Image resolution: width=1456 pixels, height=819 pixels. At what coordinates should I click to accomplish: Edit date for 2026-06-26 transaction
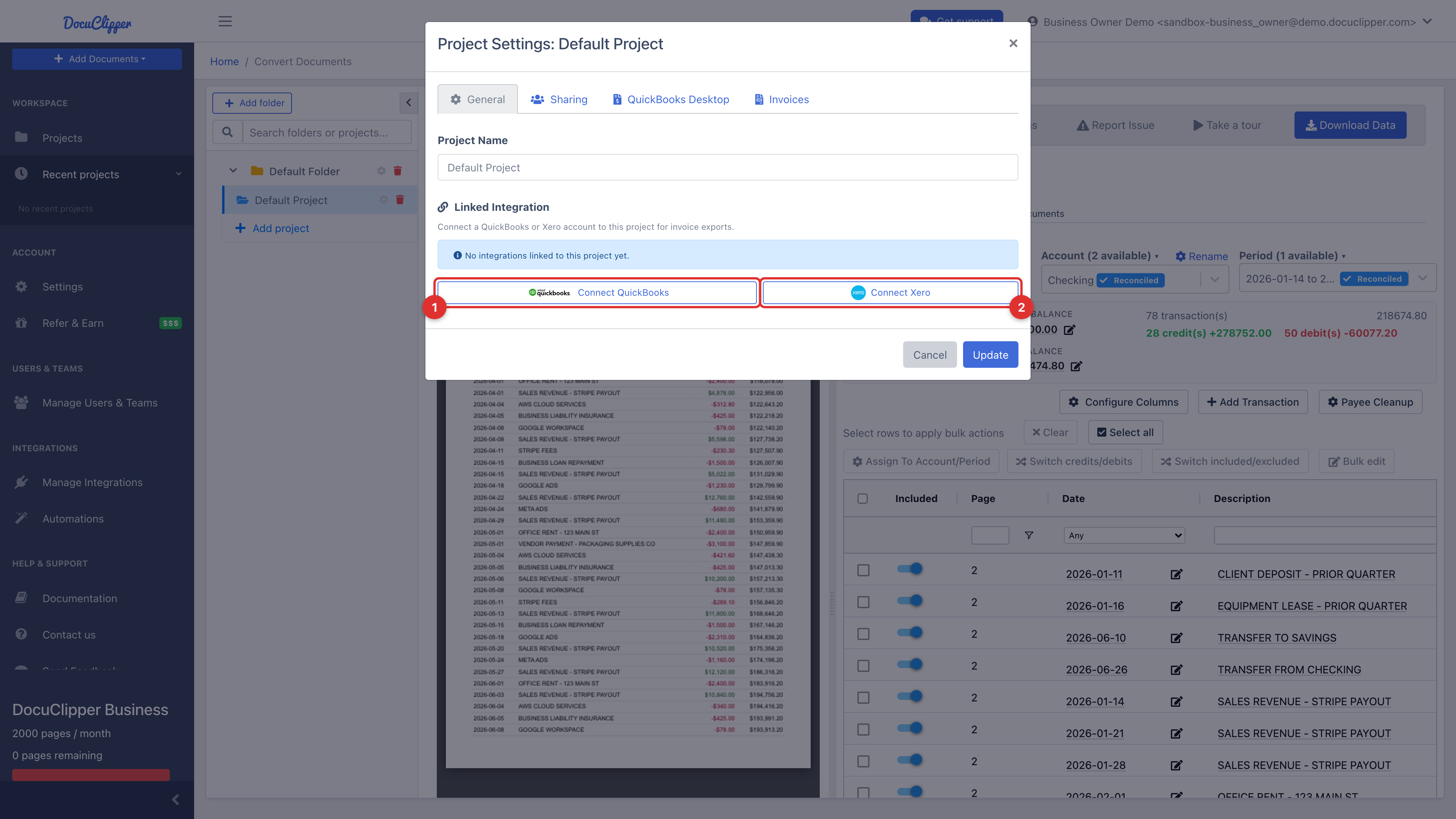pyautogui.click(x=1176, y=670)
